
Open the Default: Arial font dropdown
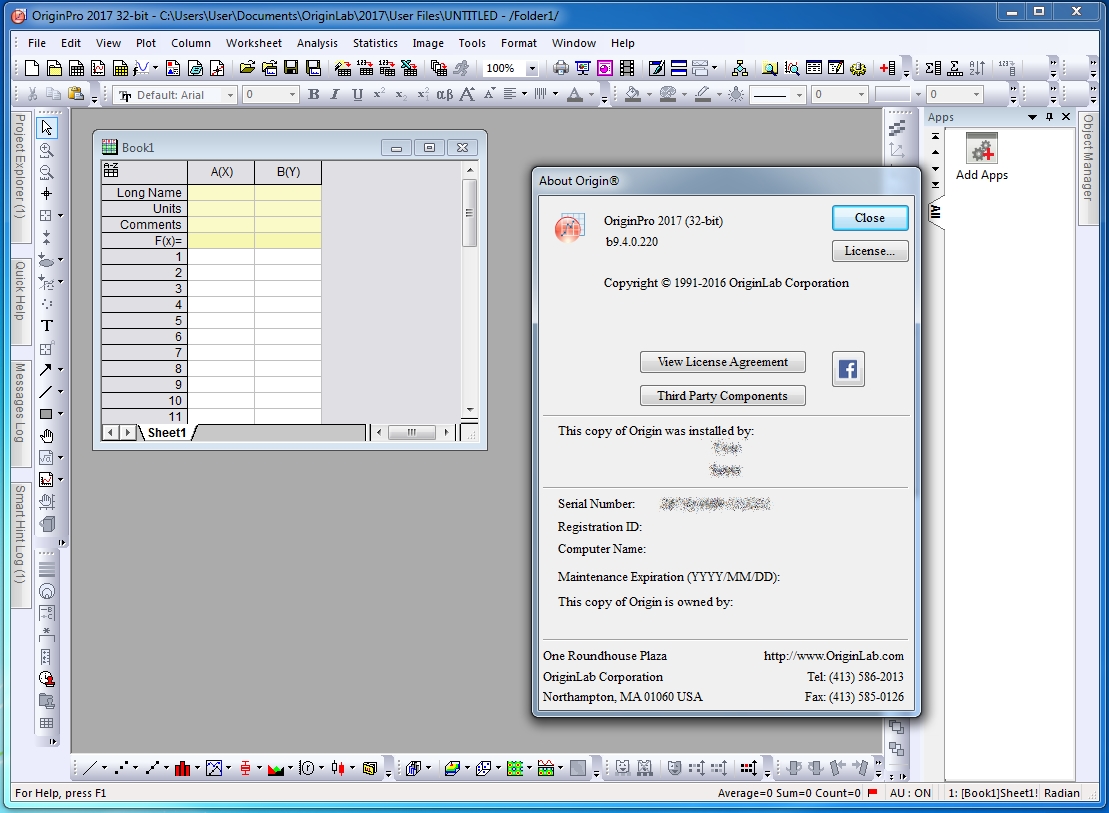click(x=230, y=95)
